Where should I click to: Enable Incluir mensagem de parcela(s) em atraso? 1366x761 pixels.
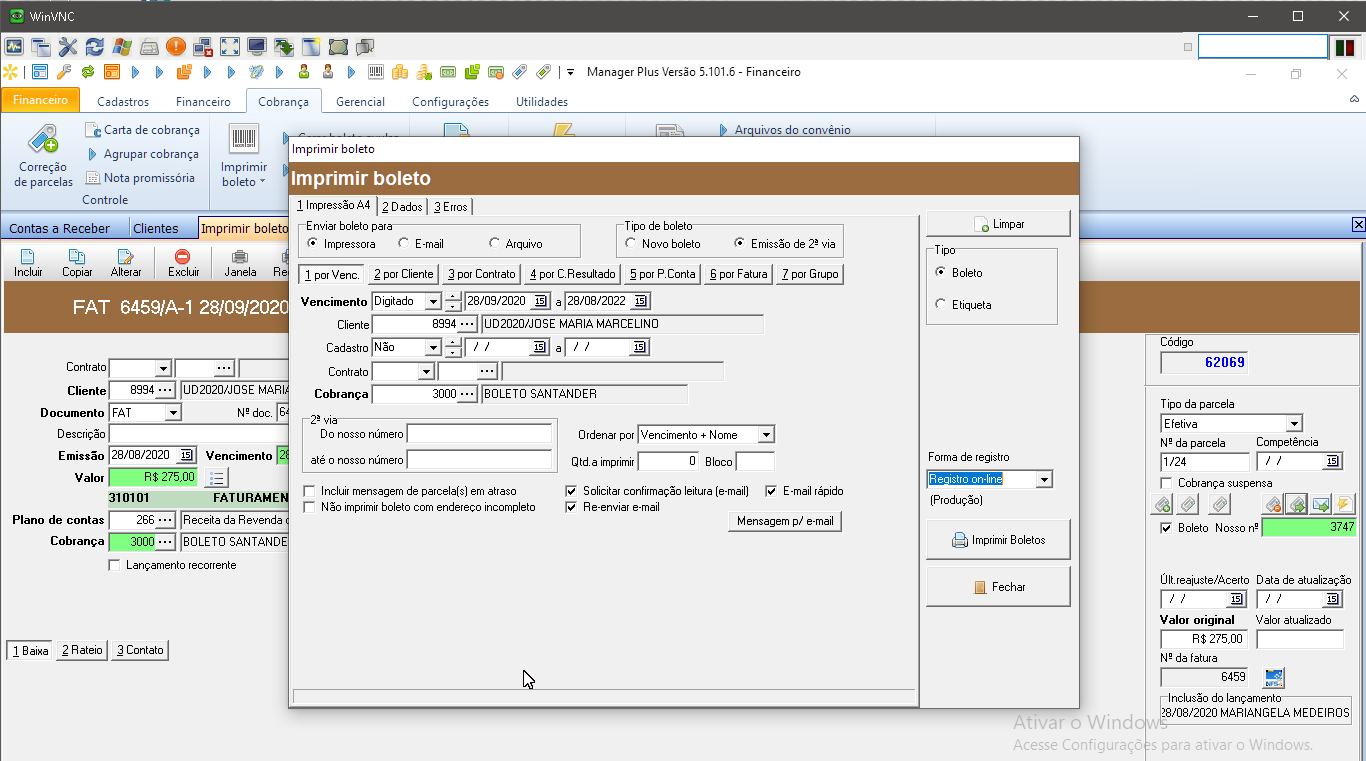pos(309,491)
